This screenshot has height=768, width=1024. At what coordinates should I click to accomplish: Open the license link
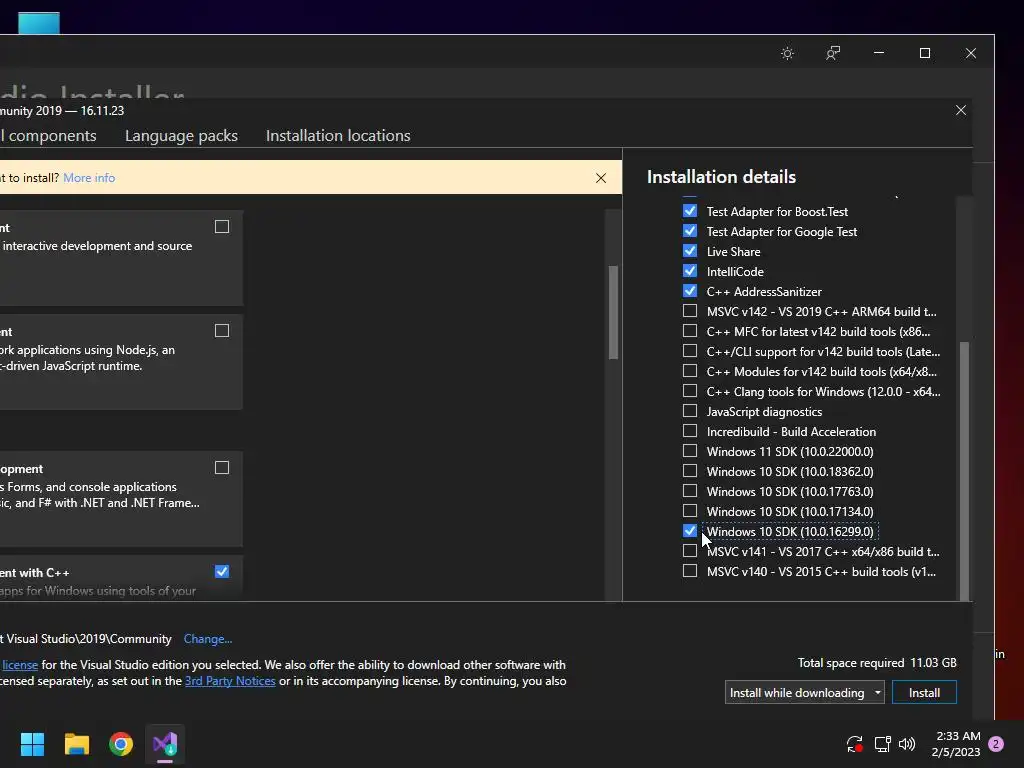point(20,665)
